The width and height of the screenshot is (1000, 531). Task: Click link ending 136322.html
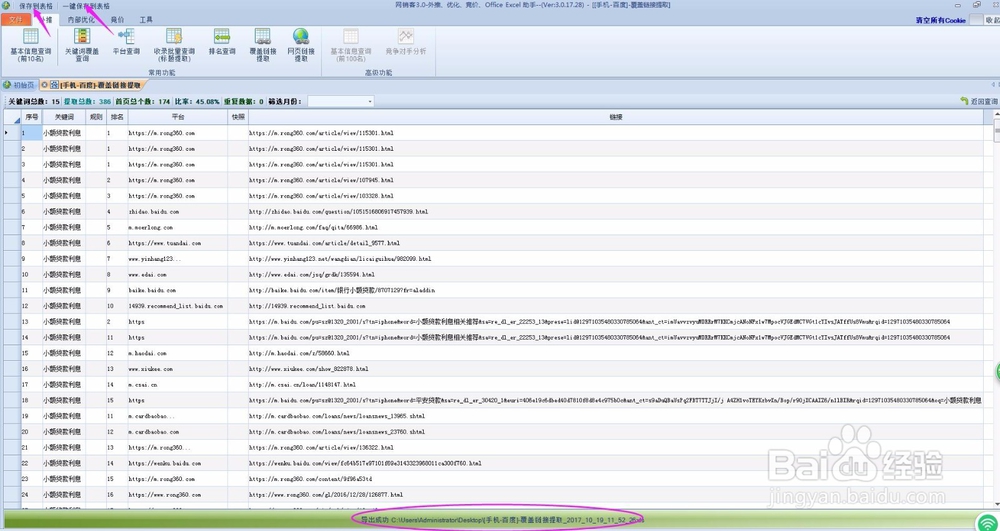click(321, 447)
